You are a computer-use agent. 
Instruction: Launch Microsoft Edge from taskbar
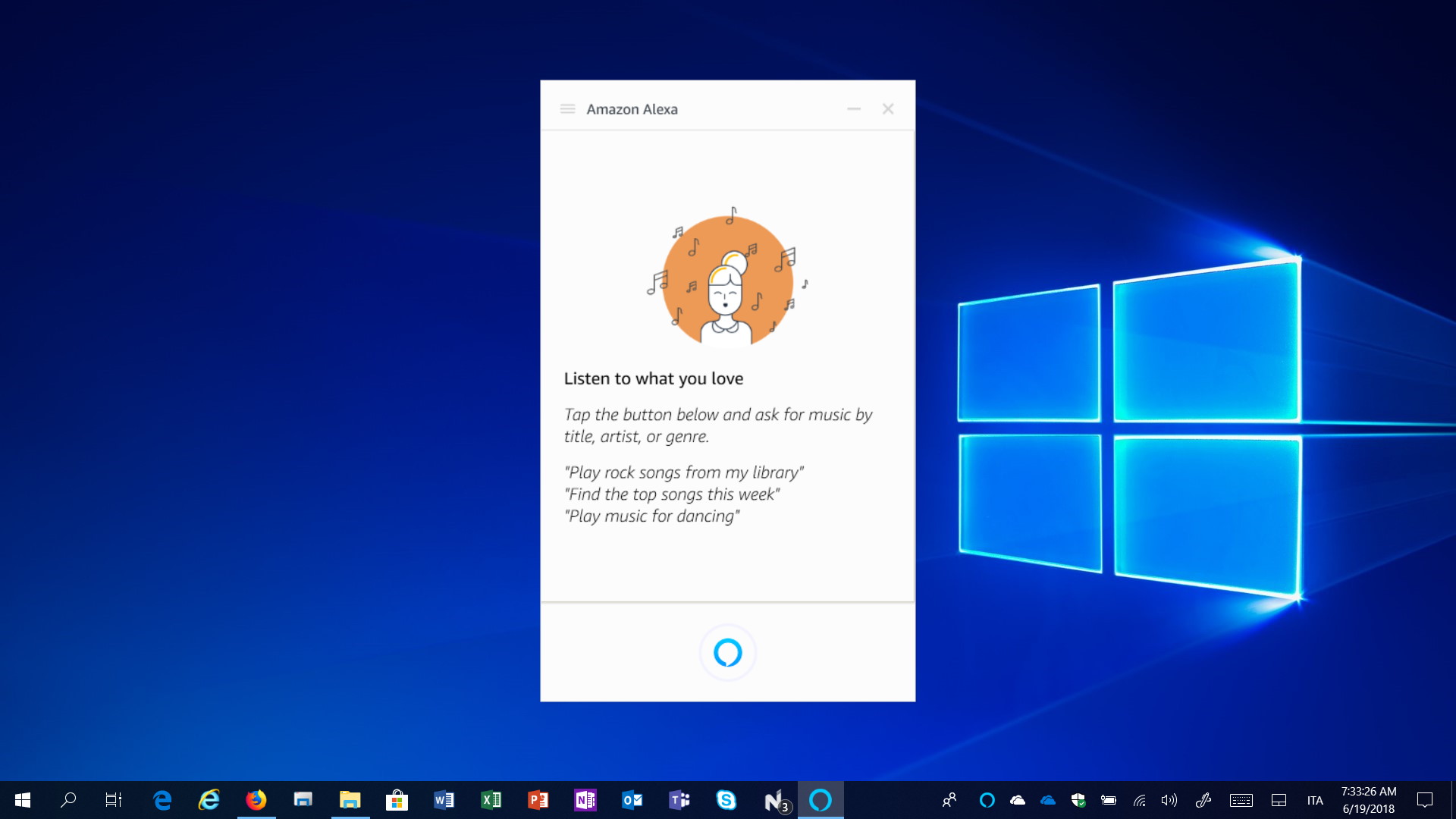click(162, 800)
